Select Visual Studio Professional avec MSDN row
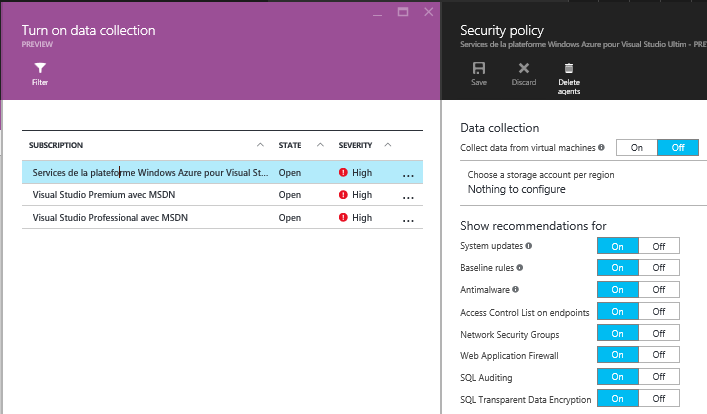The width and height of the screenshot is (707, 414). 110,218
